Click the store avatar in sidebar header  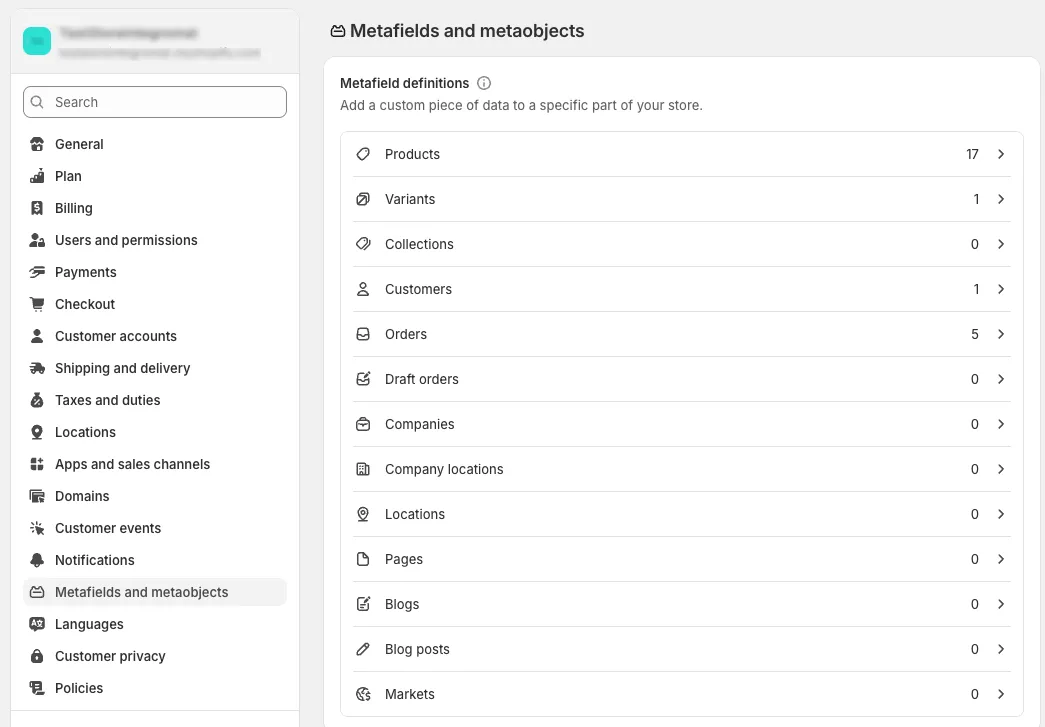coord(37,41)
